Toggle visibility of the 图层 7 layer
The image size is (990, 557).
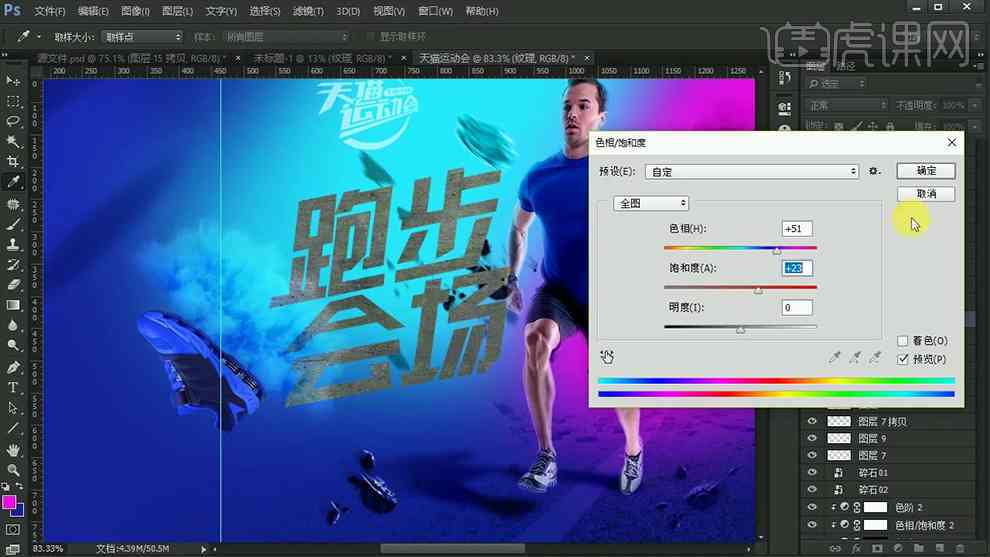coord(812,455)
